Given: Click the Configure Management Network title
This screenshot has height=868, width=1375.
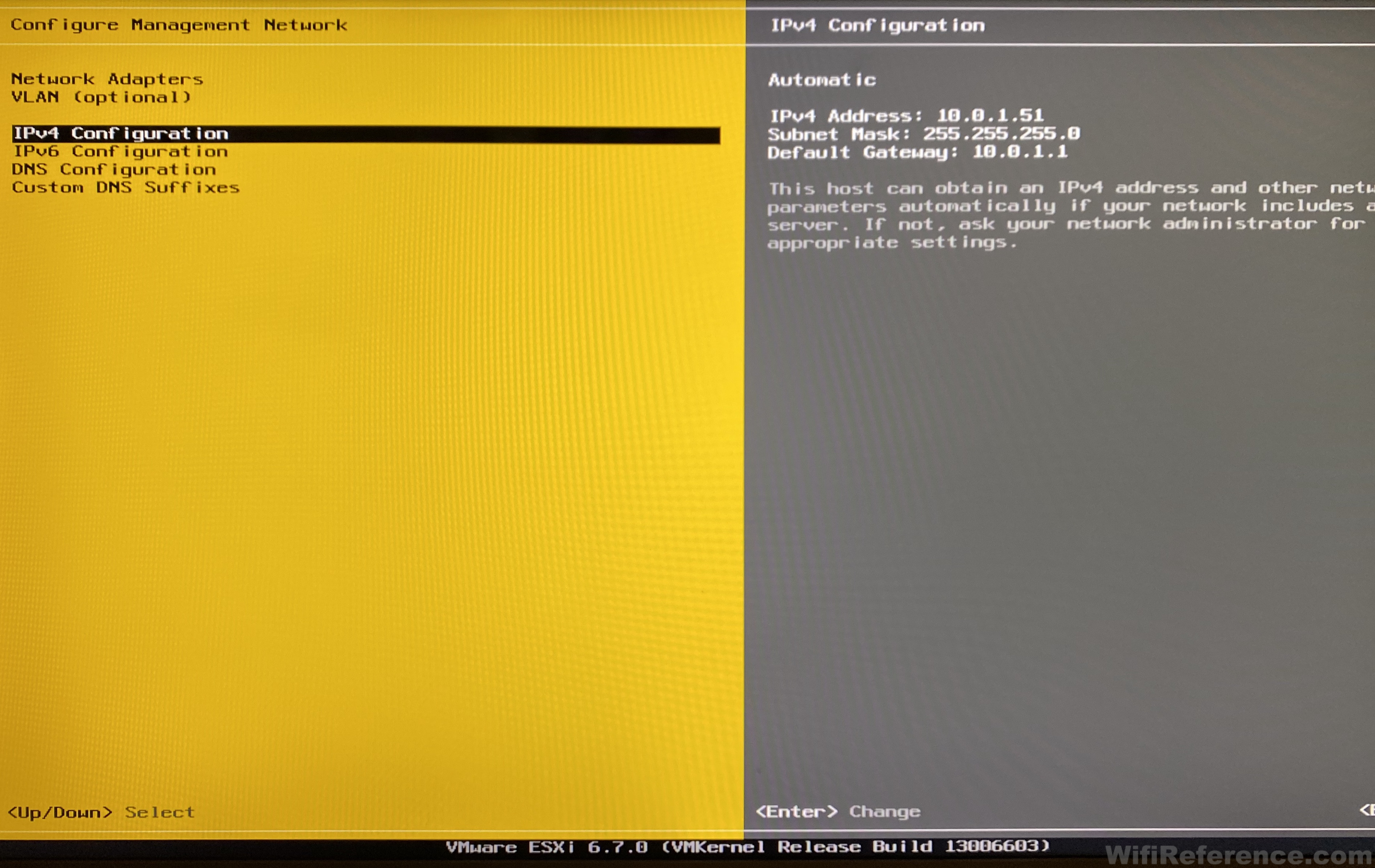Looking at the screenshot, I should [x=179, y=25].
